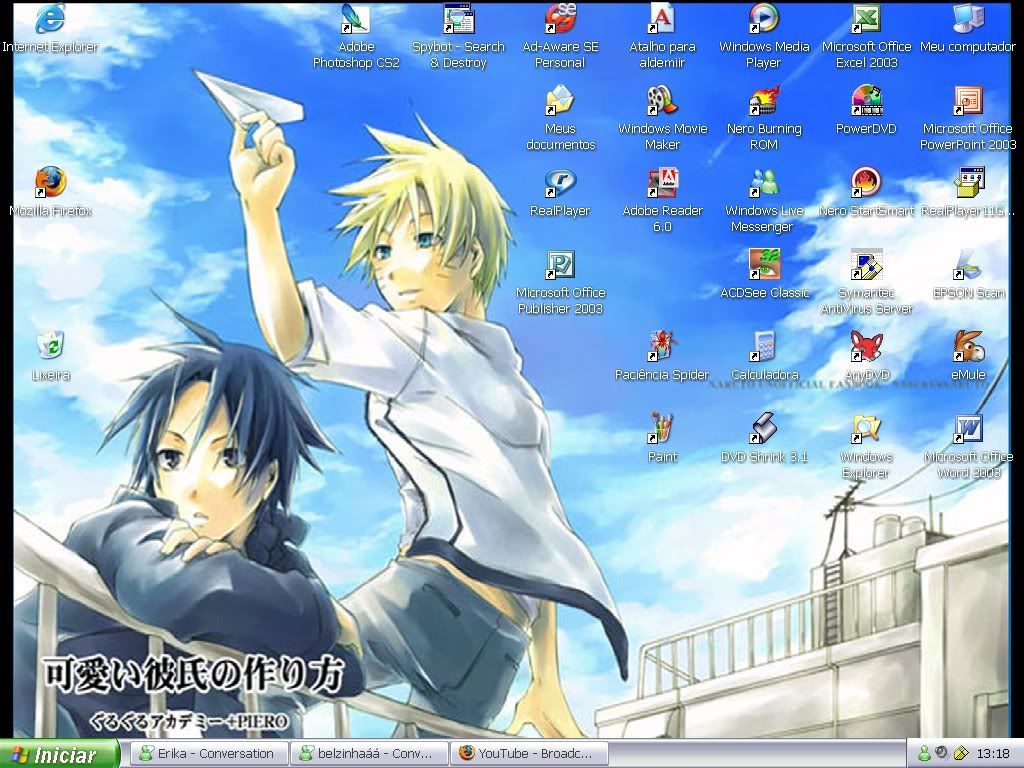Click the Messenger tray icon
Viewport: 1024px width, 768px height.
click(x=925, y=754)
